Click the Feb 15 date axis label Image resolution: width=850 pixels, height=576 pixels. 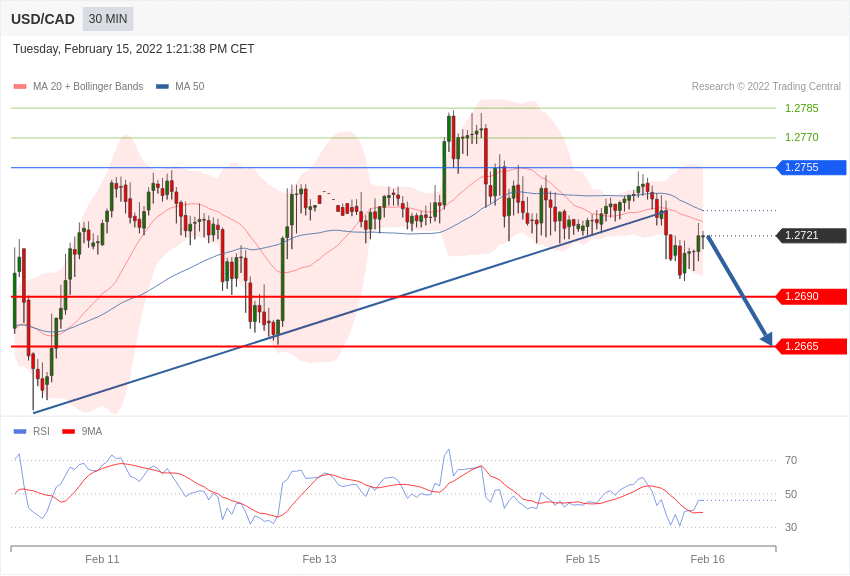click(583, 559)
